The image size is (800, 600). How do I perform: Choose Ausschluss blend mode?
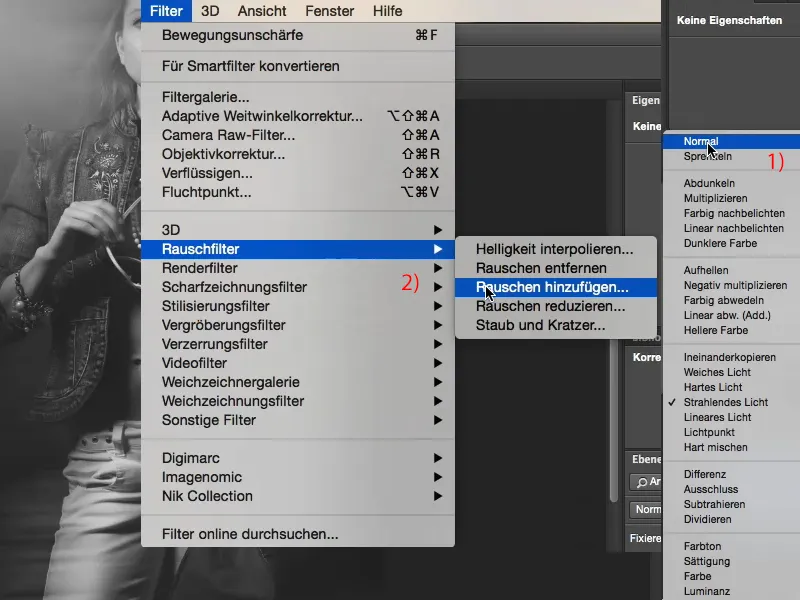tap(731, 489)
